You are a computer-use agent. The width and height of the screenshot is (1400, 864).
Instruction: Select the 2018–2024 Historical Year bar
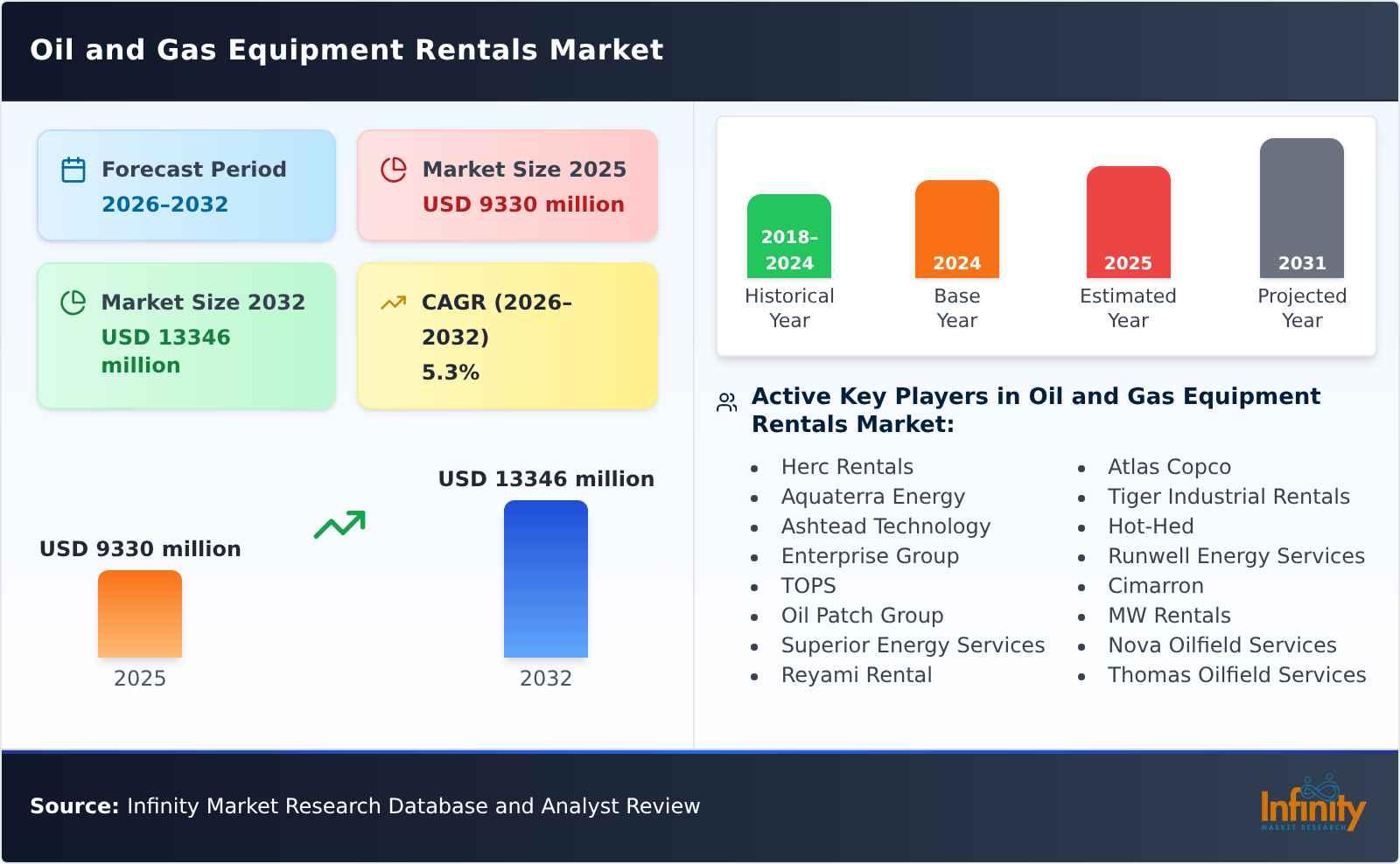(788, 236)
